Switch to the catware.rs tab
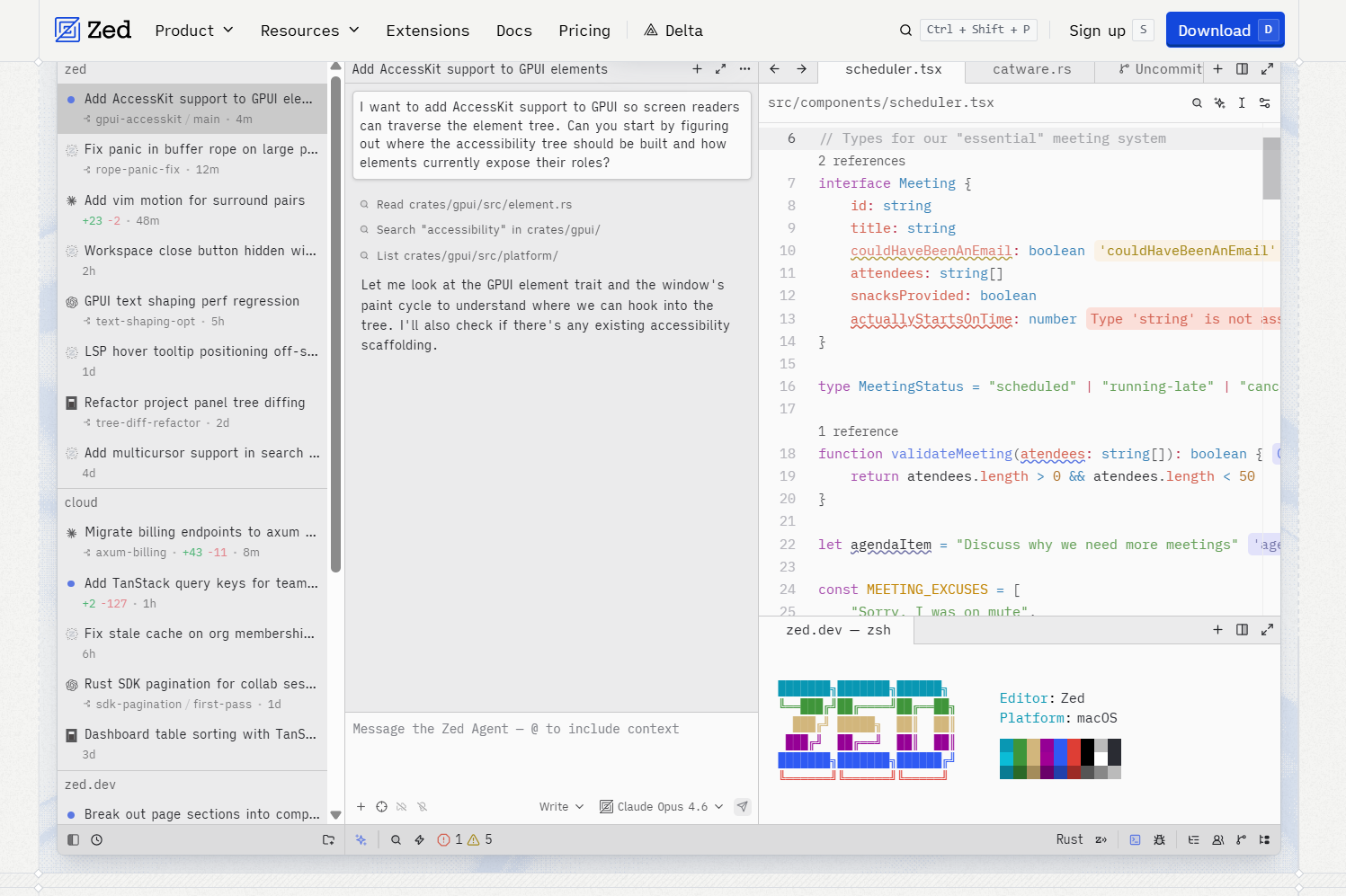The image size is (1346, 896). coord(1031,69)
